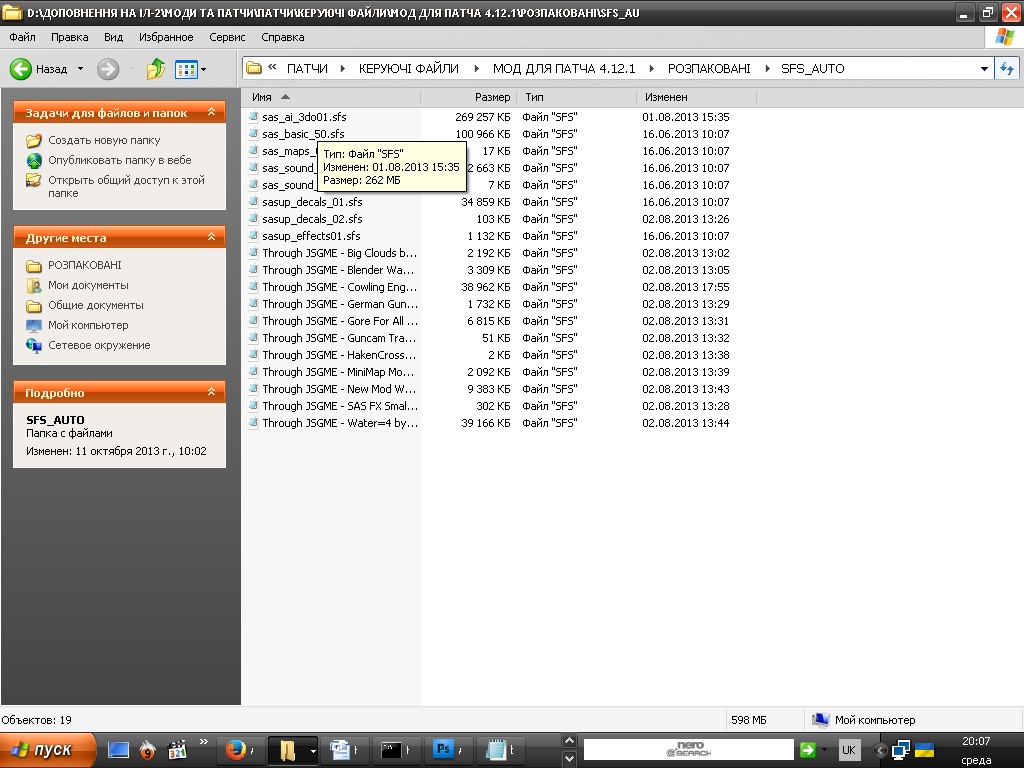Click Открыть общий доступ к этой папке
The height and width of the screenshot is (768, 1024).
126,186
